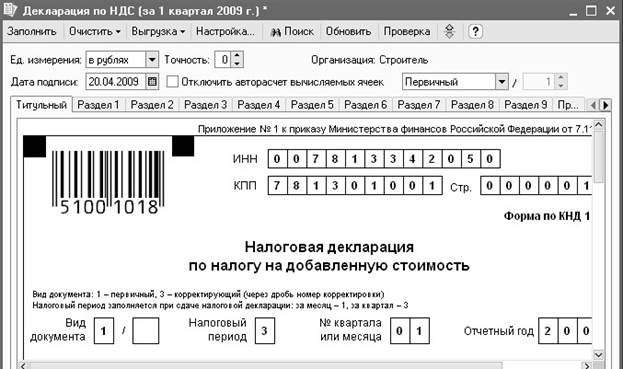Click the Заполнить button
This screenshot has height=369, width=623.
tap(32, 31)
